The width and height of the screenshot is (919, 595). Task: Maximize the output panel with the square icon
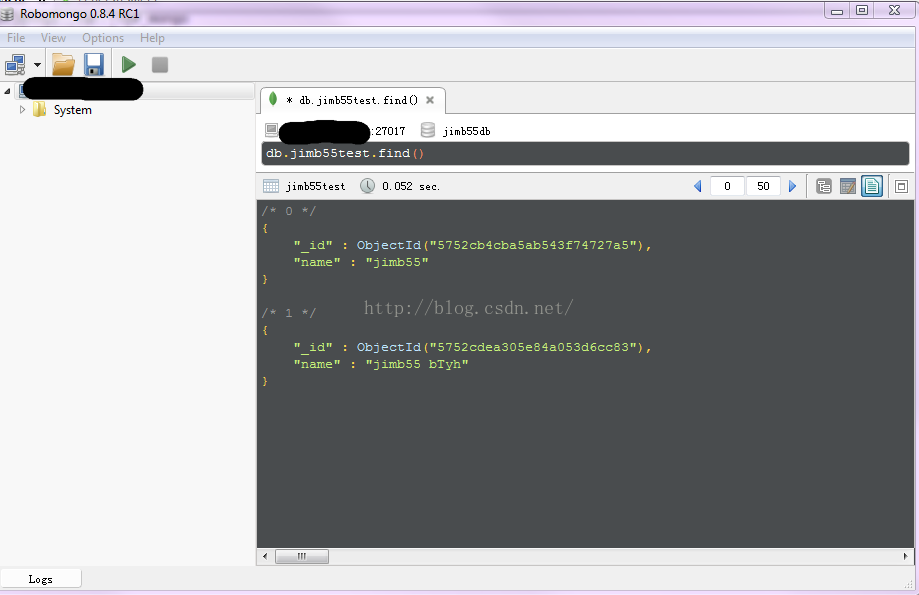(x=901, y=187)
